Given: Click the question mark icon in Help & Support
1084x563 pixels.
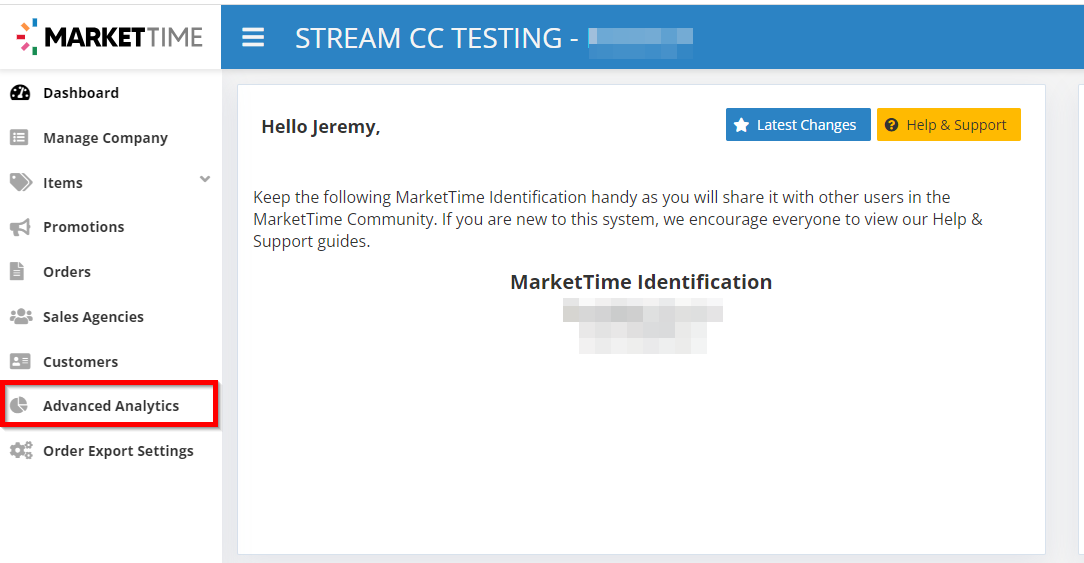Looking at the screenshot, I should click(891, 124).
